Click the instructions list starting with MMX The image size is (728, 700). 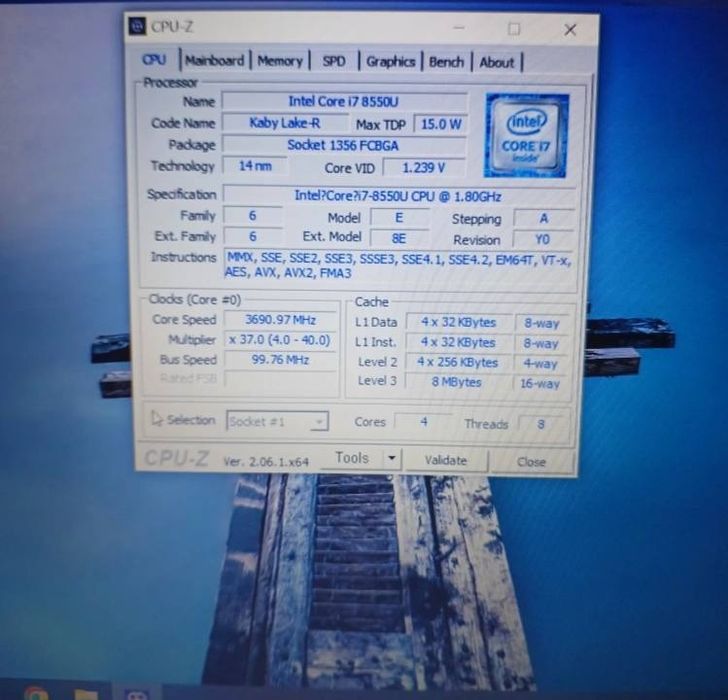(398, 266)
